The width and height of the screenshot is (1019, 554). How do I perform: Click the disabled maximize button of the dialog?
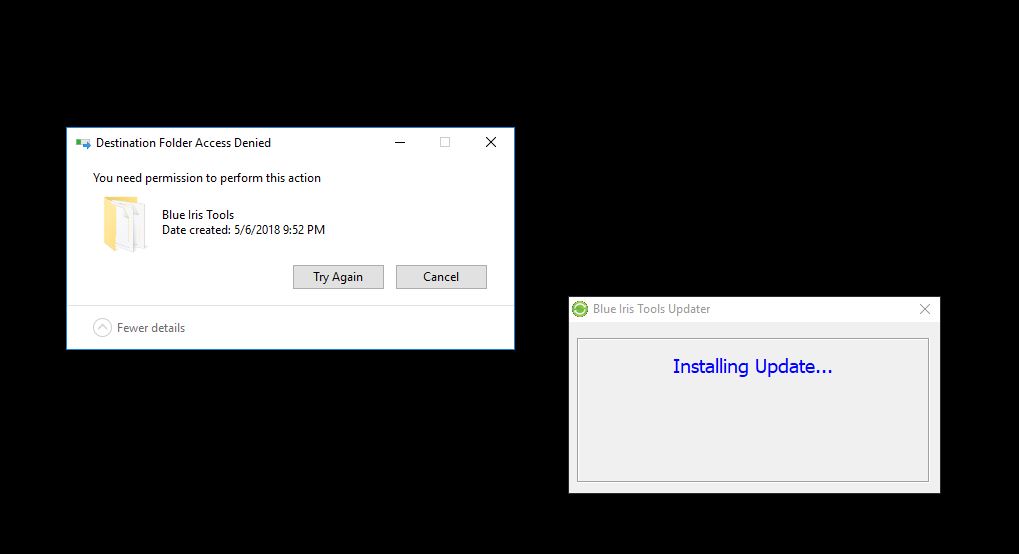445,142
